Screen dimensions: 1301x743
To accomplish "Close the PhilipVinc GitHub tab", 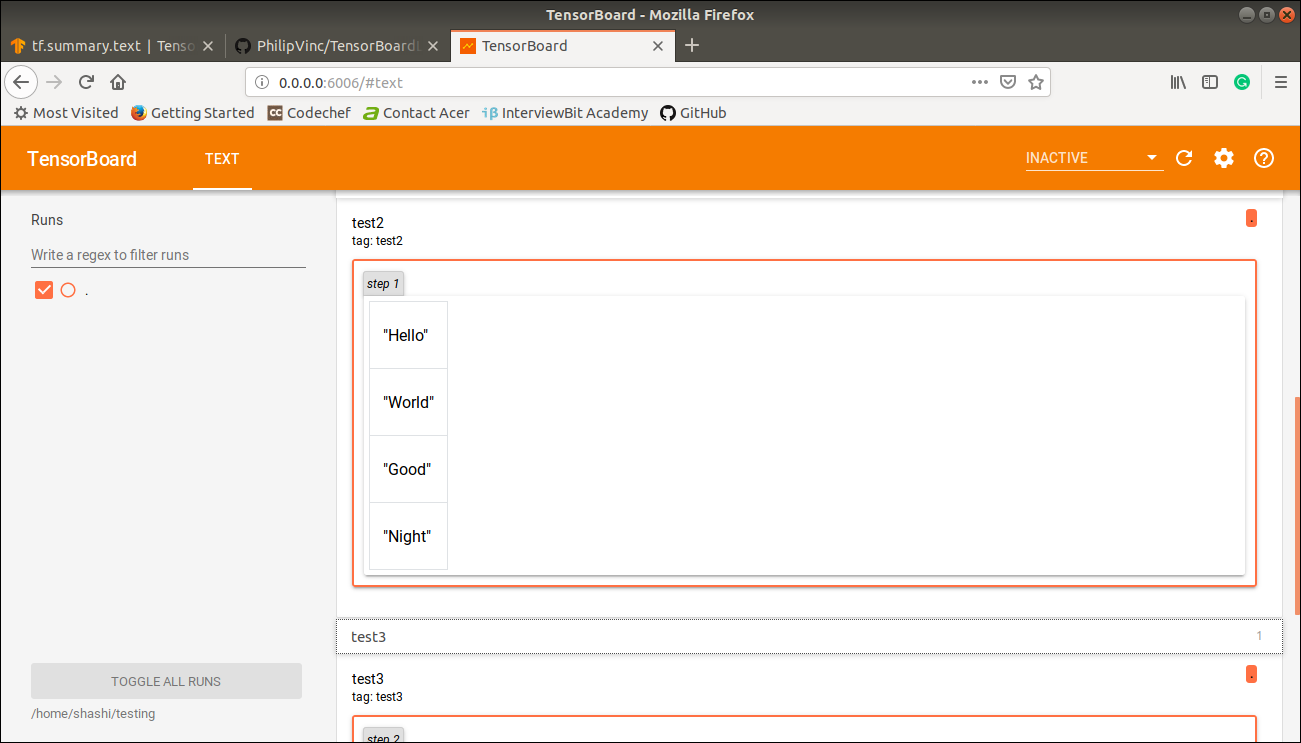I will click(x=433, y=46).
